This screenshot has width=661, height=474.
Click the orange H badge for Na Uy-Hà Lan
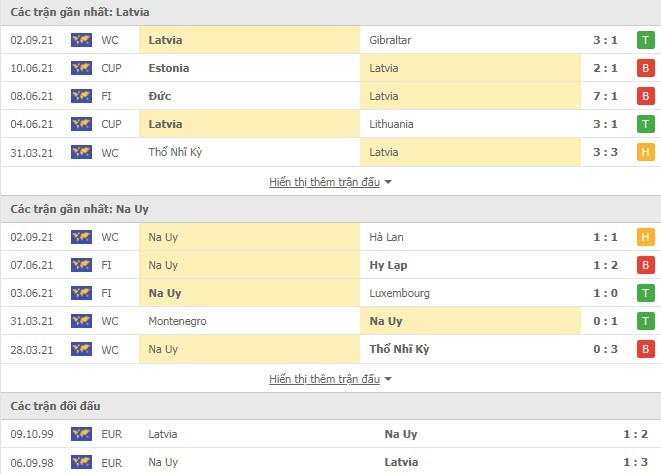645,237
